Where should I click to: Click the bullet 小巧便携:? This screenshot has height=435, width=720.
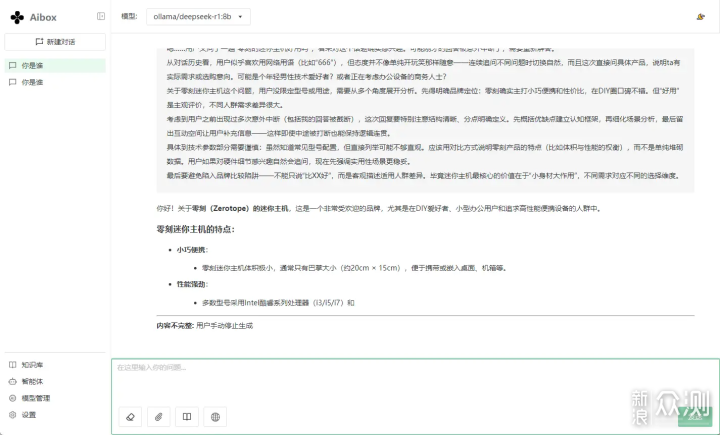[192, 250]
